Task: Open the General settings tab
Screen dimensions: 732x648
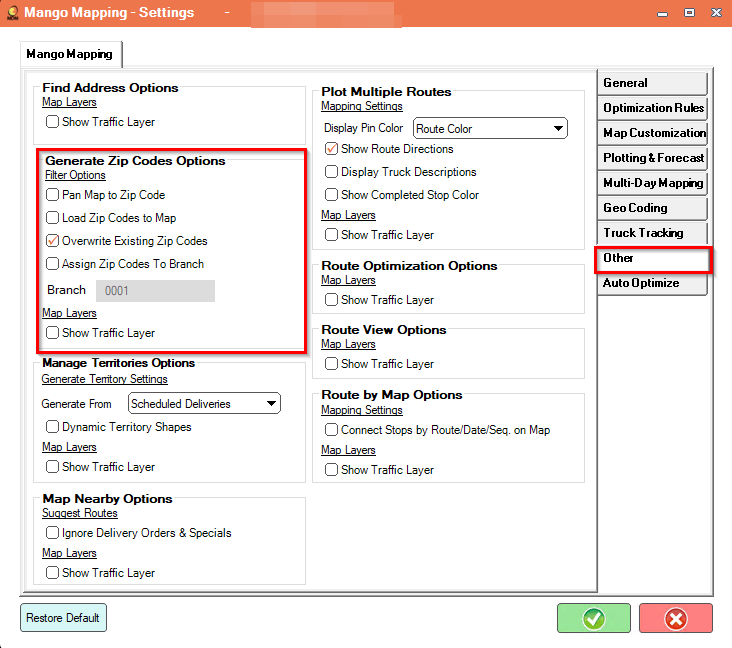Action: (x=652, y=83)
